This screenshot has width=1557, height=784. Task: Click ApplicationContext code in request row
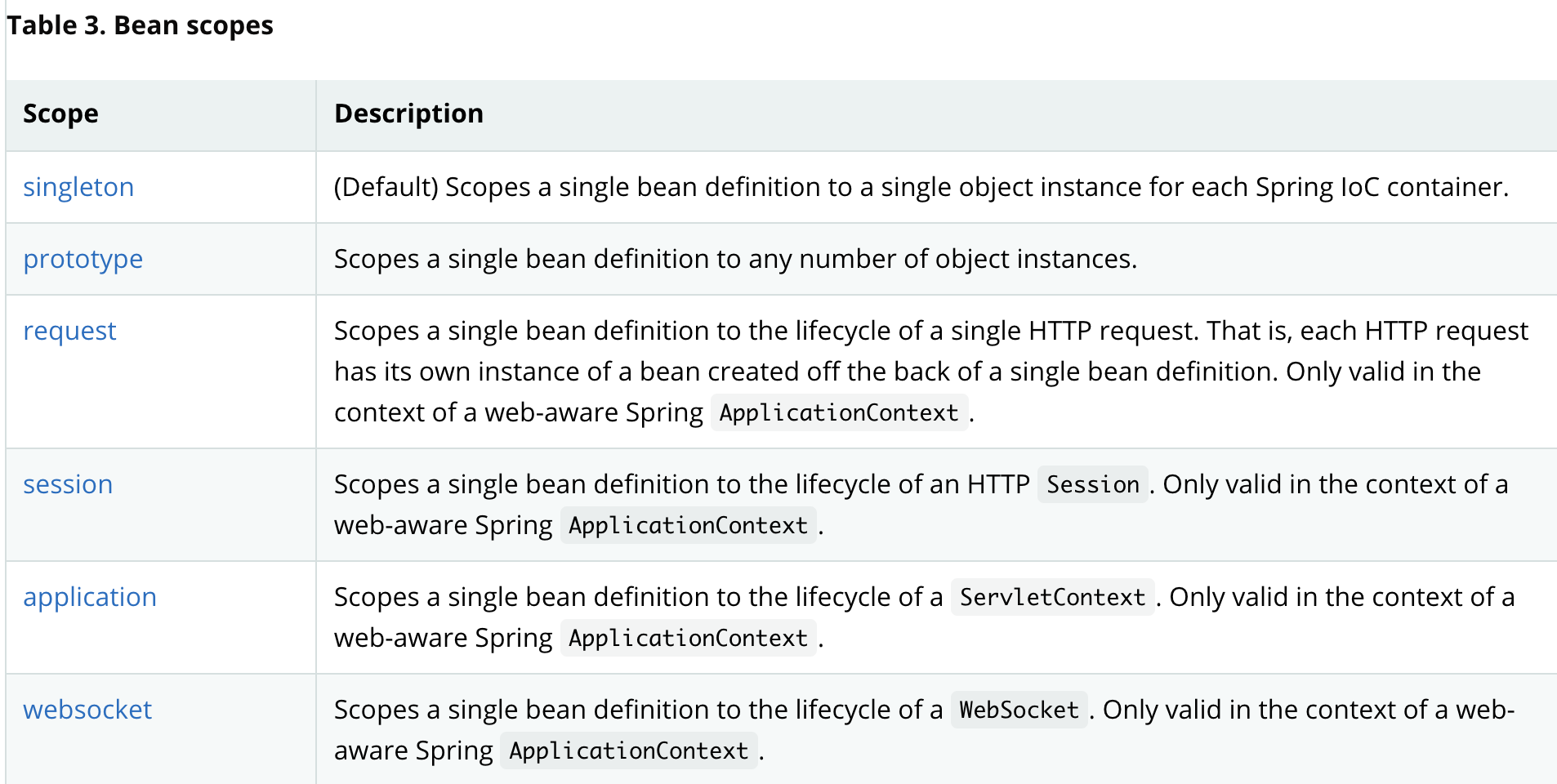(839, 412)
